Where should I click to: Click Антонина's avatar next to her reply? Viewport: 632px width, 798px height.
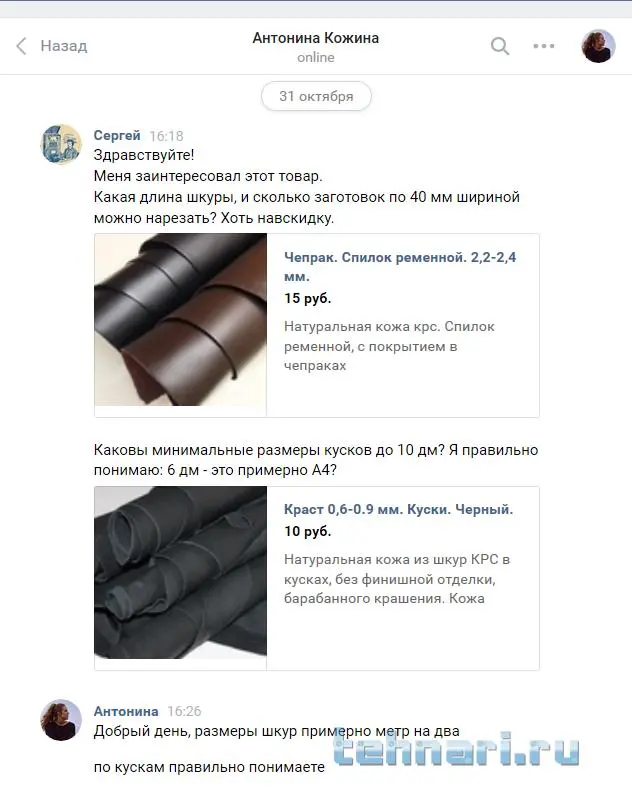tap(61, 720)
